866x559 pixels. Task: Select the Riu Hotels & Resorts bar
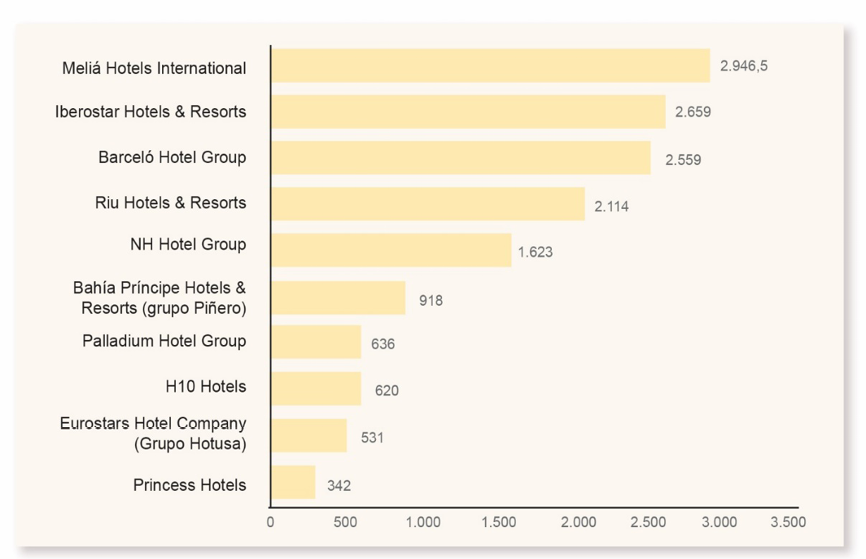pos(427,204)
